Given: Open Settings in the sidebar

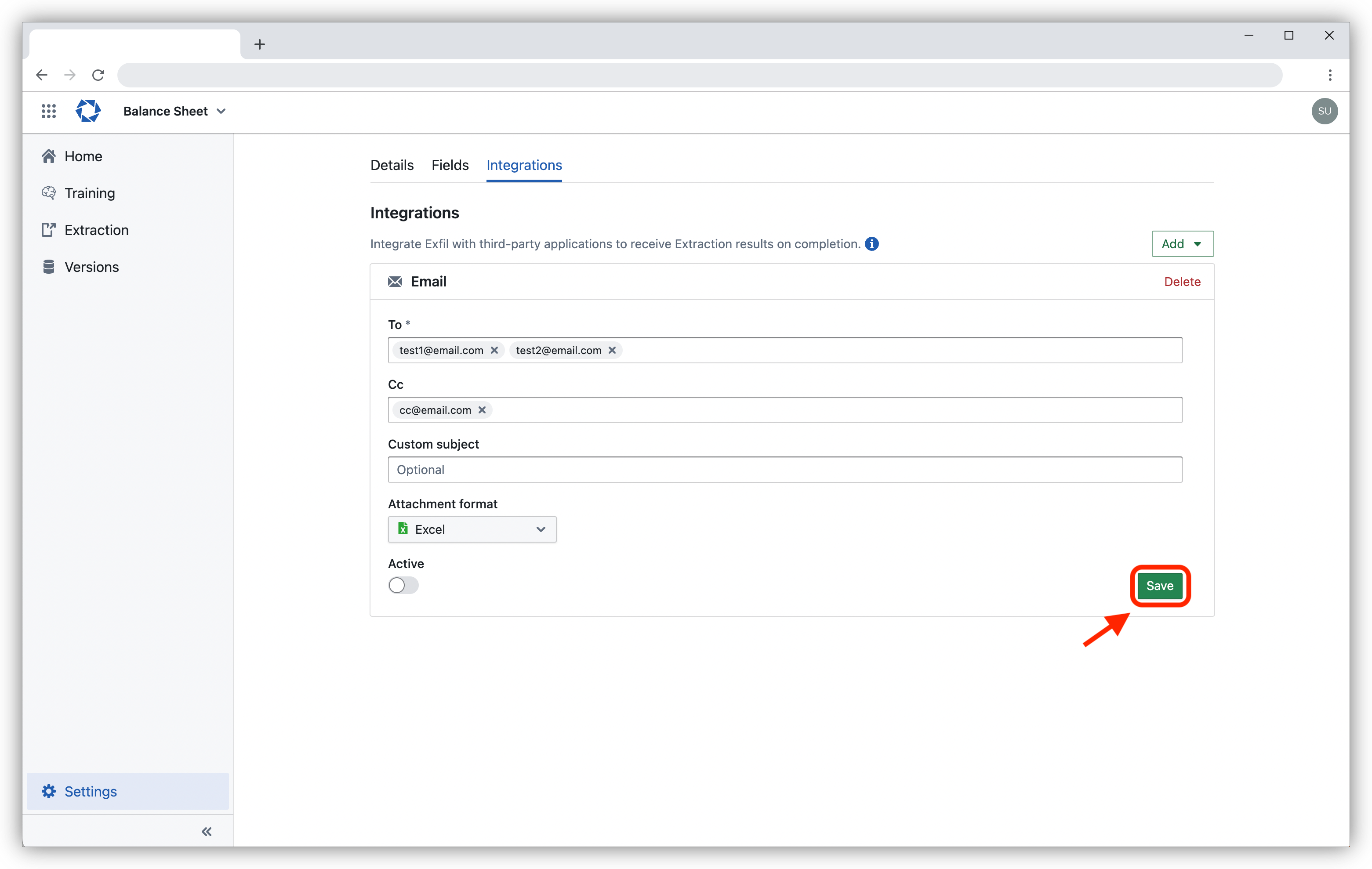Looking at the screenshot, I should point(127,791).
